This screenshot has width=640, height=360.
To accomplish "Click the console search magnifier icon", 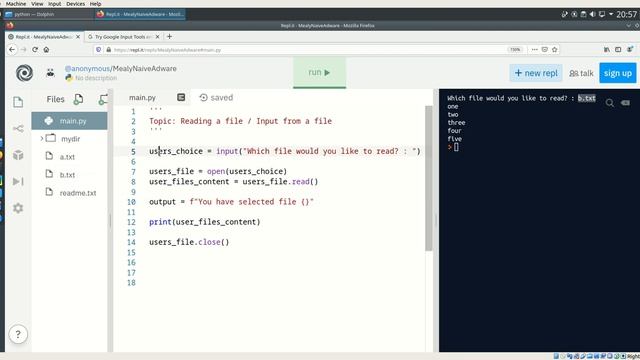I will (610, 103).
